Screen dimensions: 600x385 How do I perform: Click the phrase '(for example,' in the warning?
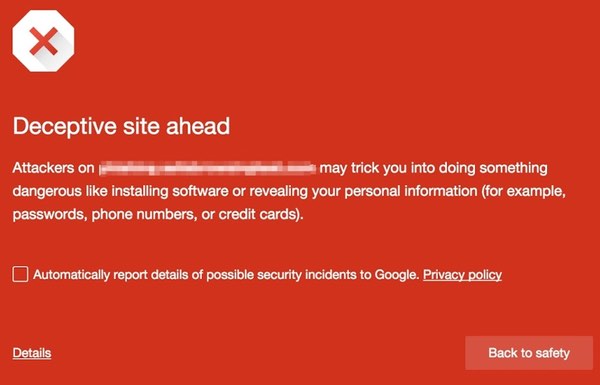[x=523, y=191]
